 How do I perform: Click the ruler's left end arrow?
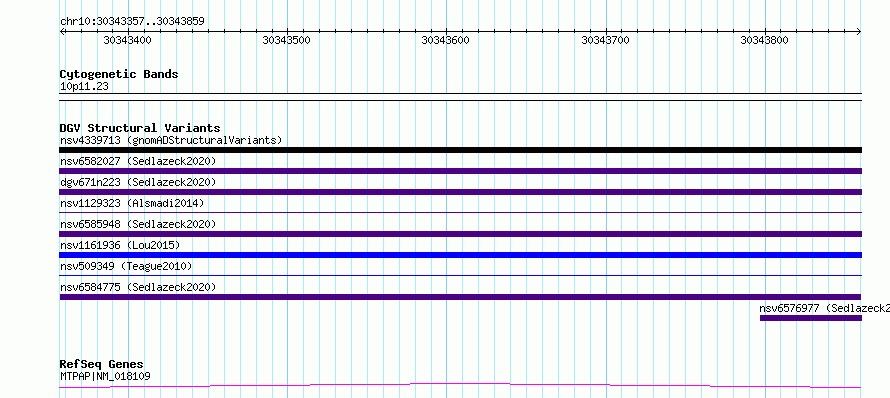click(x=62, y=31)
